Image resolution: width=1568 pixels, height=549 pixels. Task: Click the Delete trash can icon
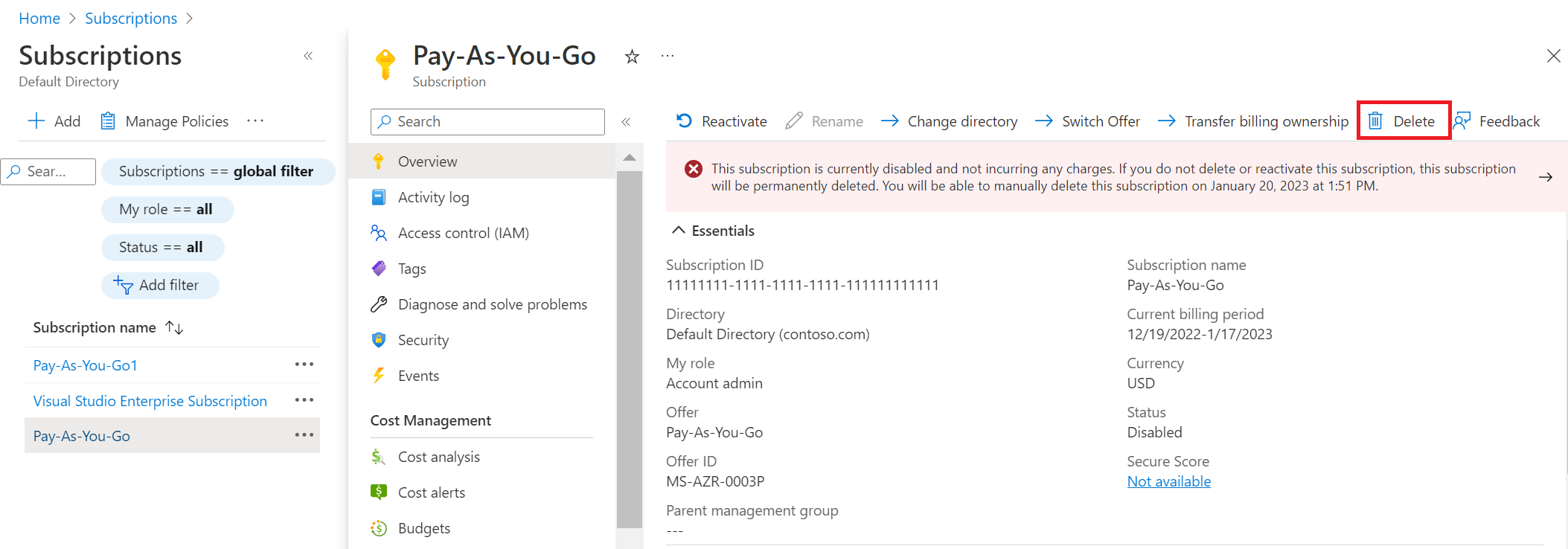tap(1375, 121)
